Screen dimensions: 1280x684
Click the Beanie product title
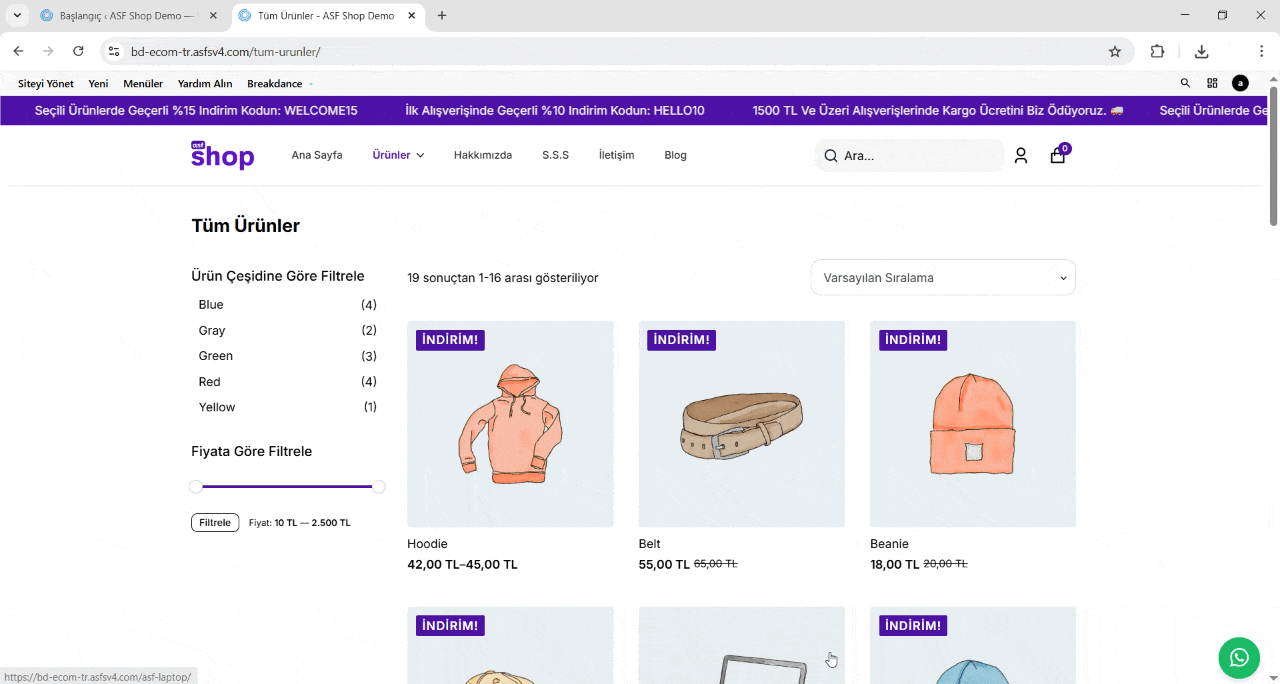pos(889,544)
